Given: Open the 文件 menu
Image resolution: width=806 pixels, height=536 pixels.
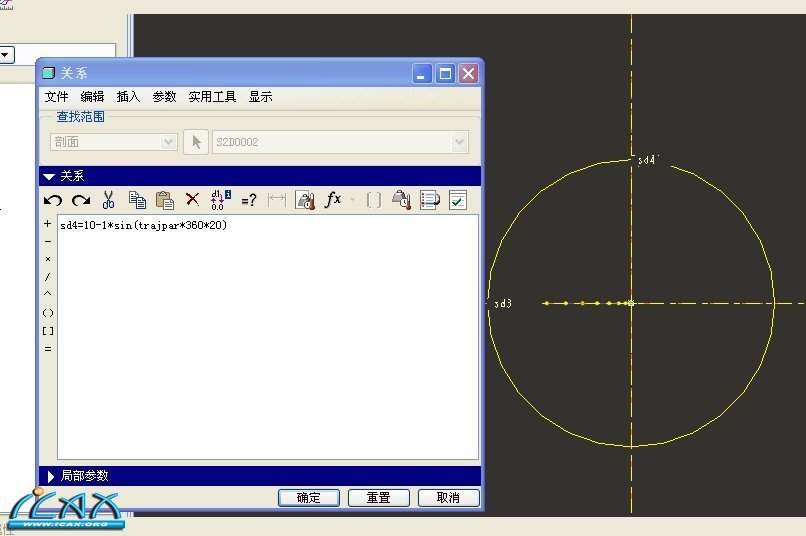Looking at the screenshot, I should coord(56,97).
